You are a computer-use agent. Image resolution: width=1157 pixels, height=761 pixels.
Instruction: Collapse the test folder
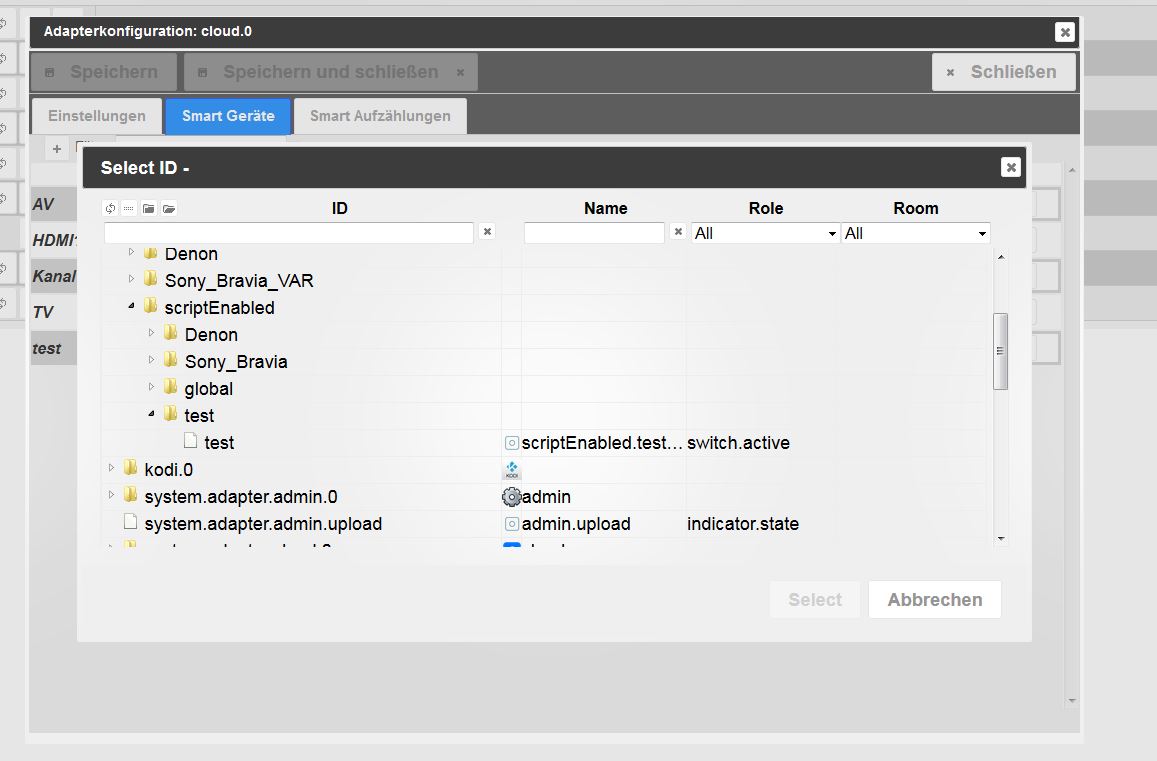151,414
